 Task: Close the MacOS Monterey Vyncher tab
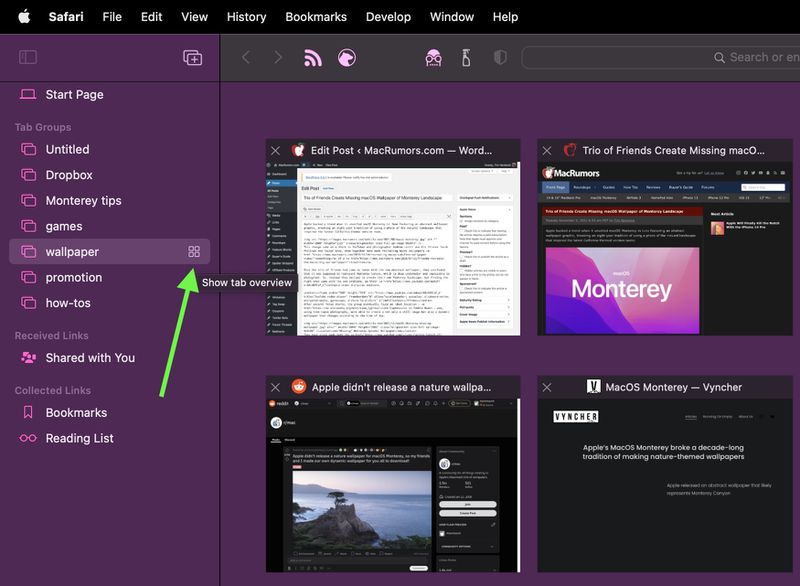click(x=547, y=387)
